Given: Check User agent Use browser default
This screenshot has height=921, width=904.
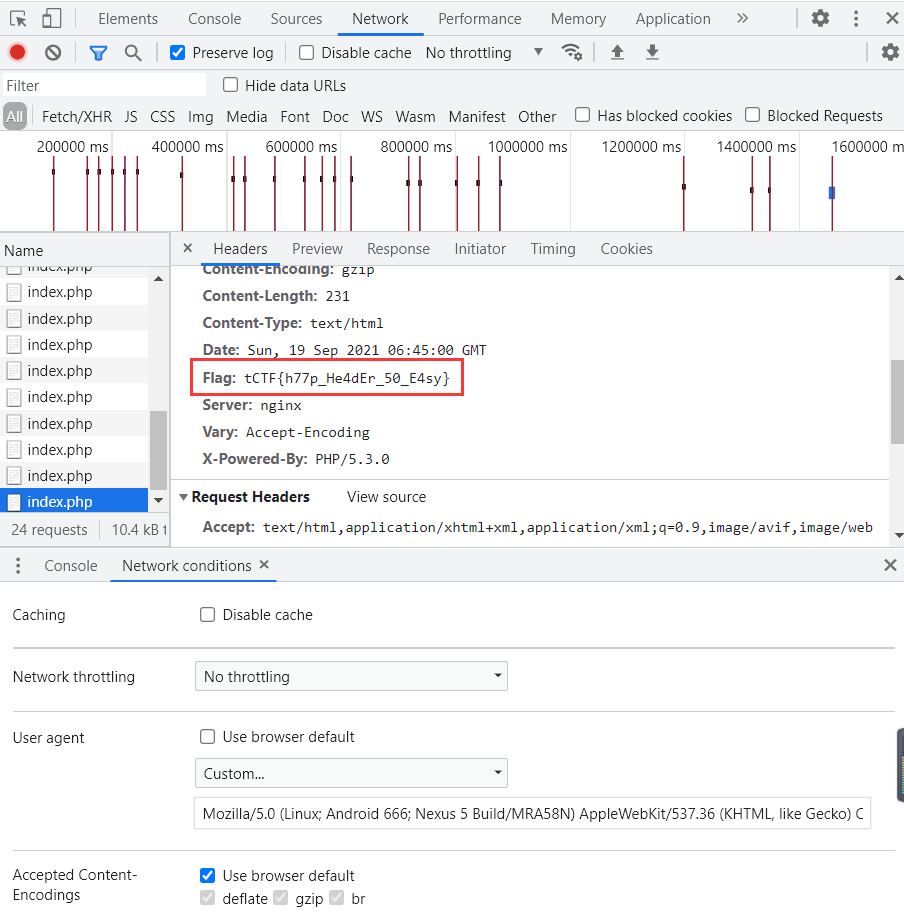Looking at the screenshot, I should tap(207, 737).
